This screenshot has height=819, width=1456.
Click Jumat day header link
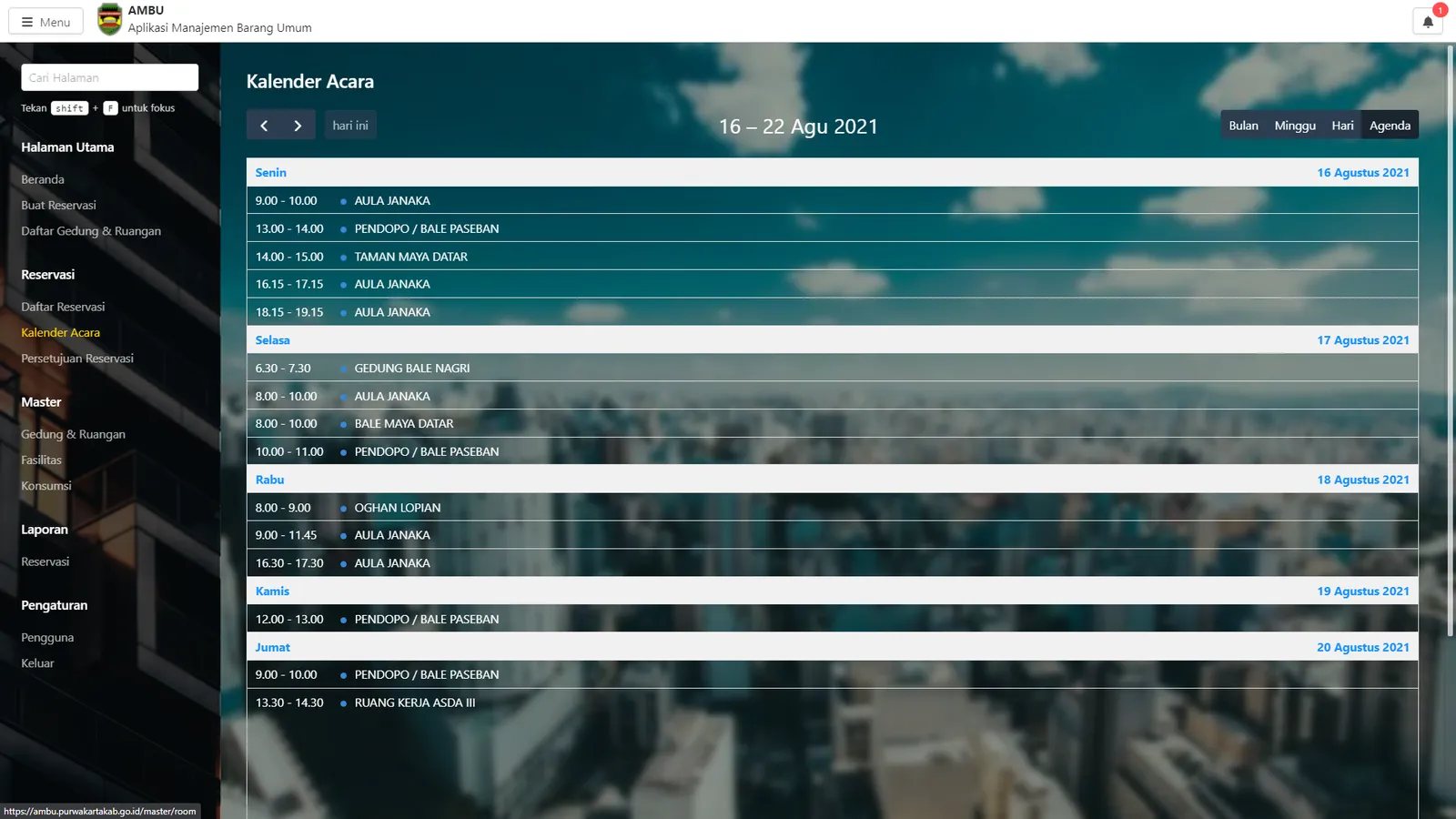pyautogui.click(x=272, y=647)
